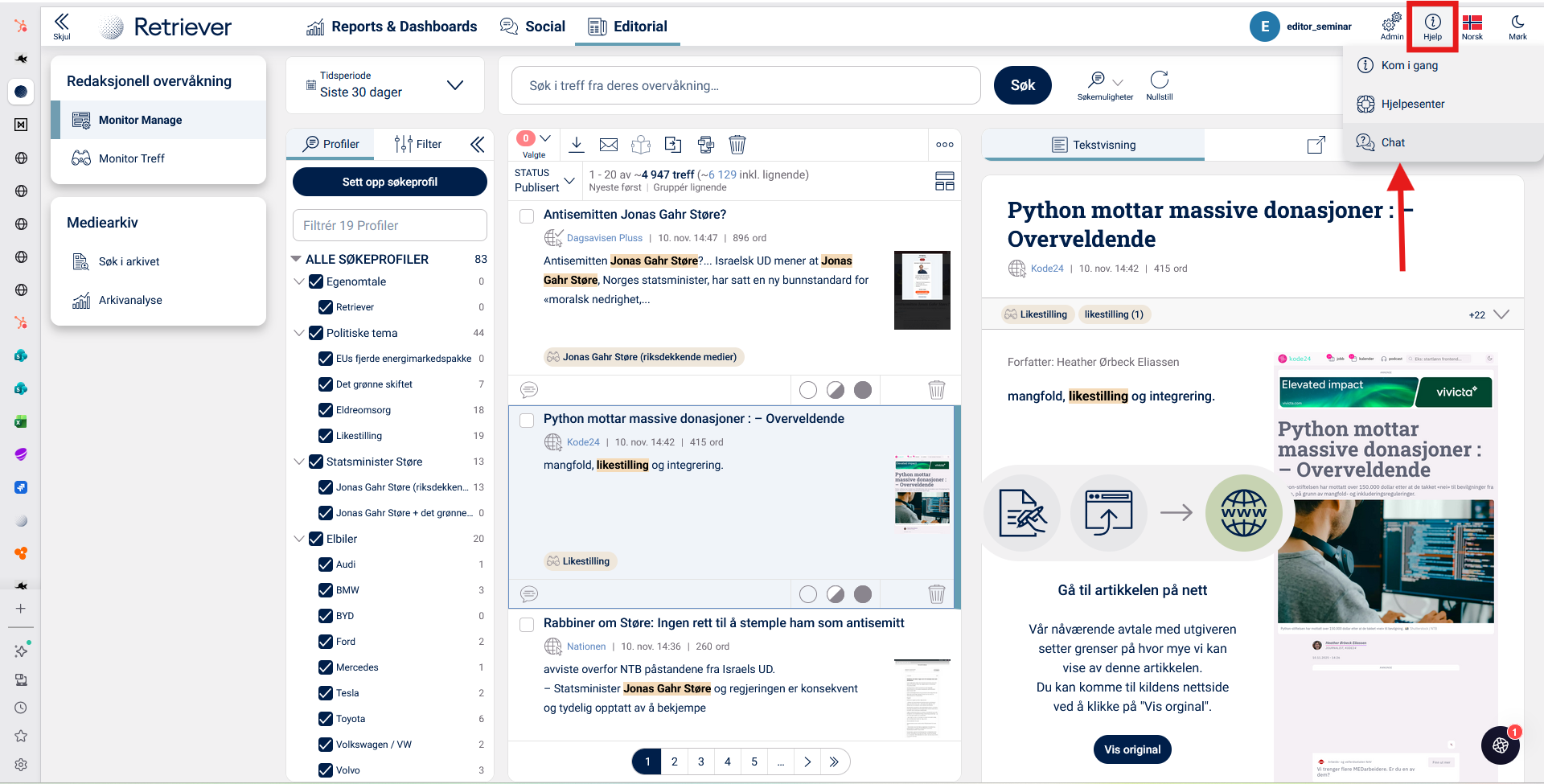Viewport: 1544px width, 784px height.
Task: Open the Social tab
Action: point(532,27)
